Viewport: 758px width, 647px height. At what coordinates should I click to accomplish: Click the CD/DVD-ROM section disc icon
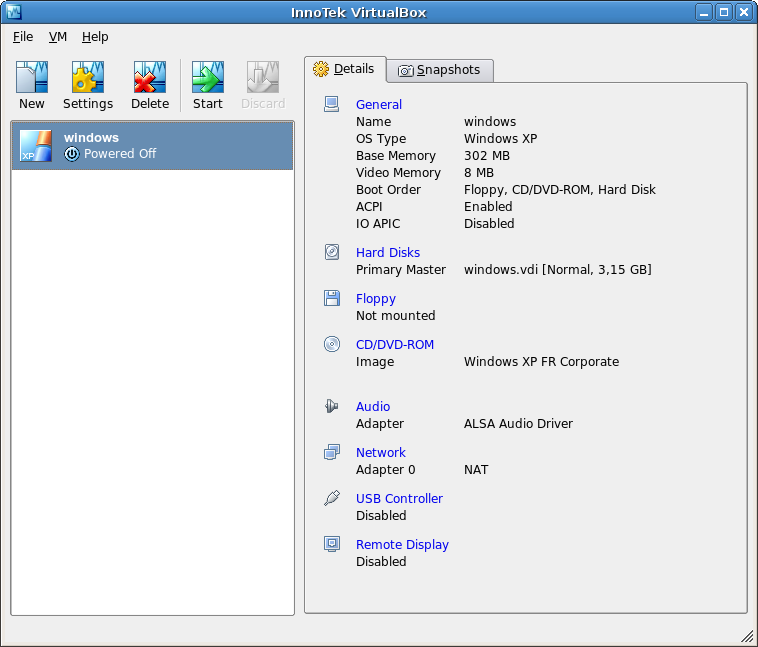332,344
